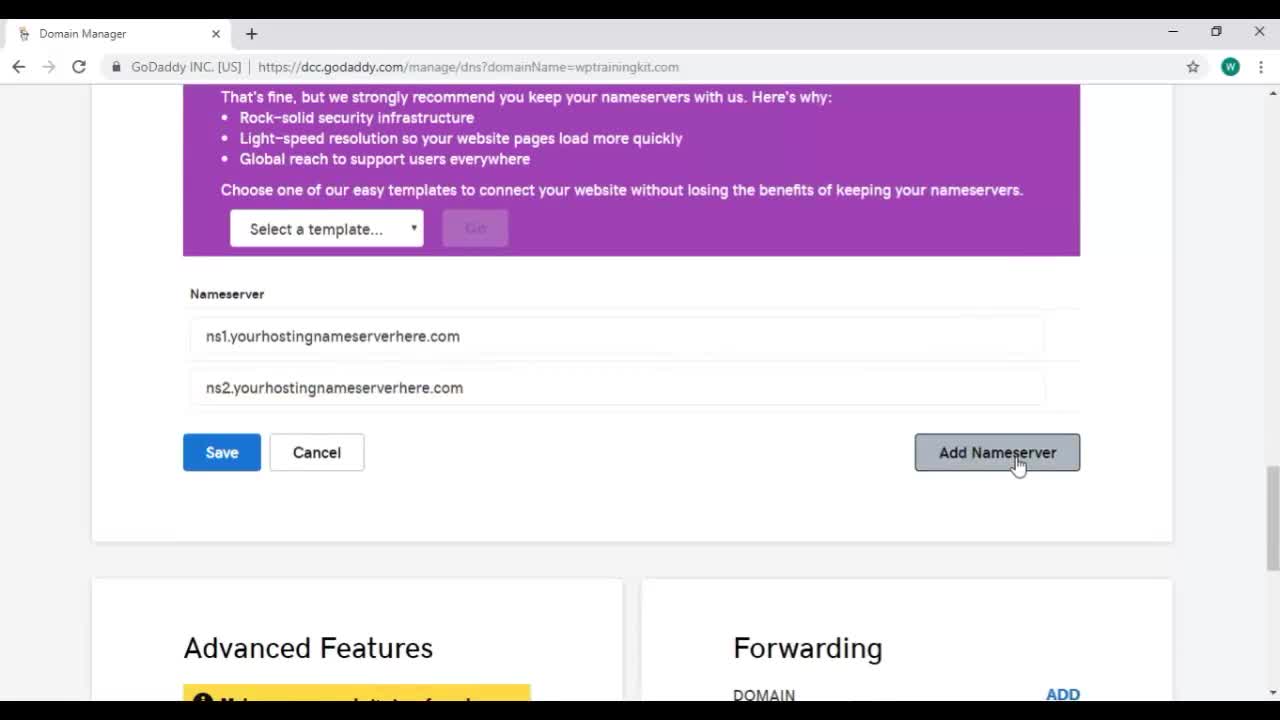
Task: Click the page vertical scrollbar thumb
Action: click(x=1272, y=515)
